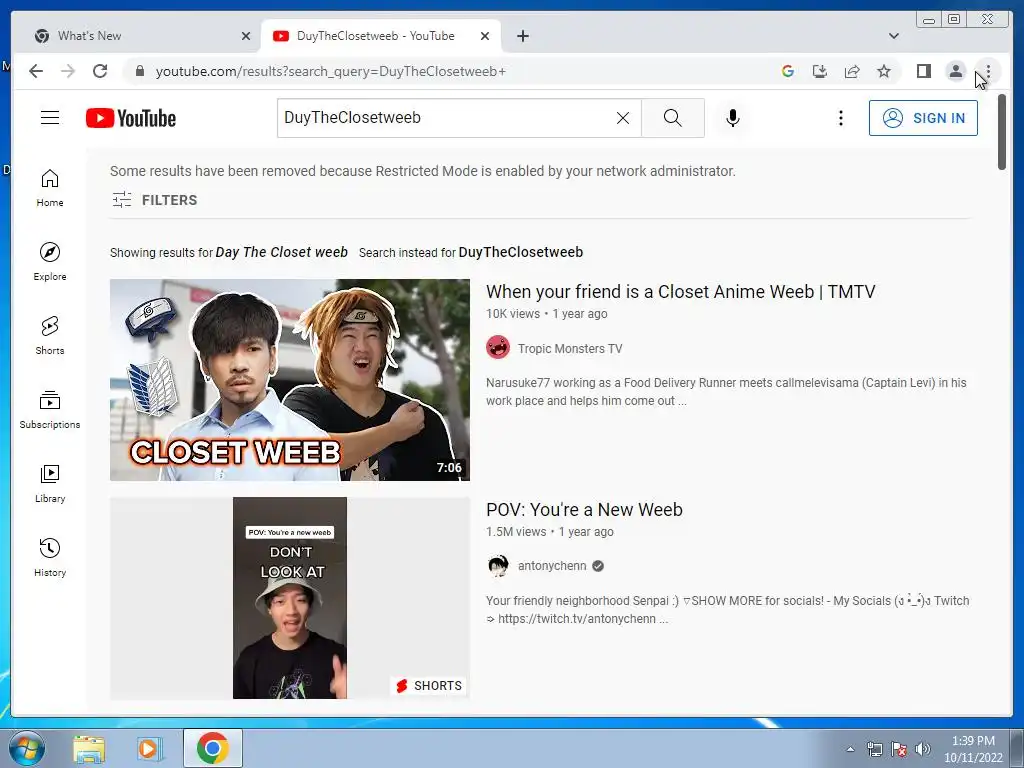The width and height of the screenshot is (1024, 768).
Task: Open POV: You're a New Weeb title
Action: (x=584, y=509)
